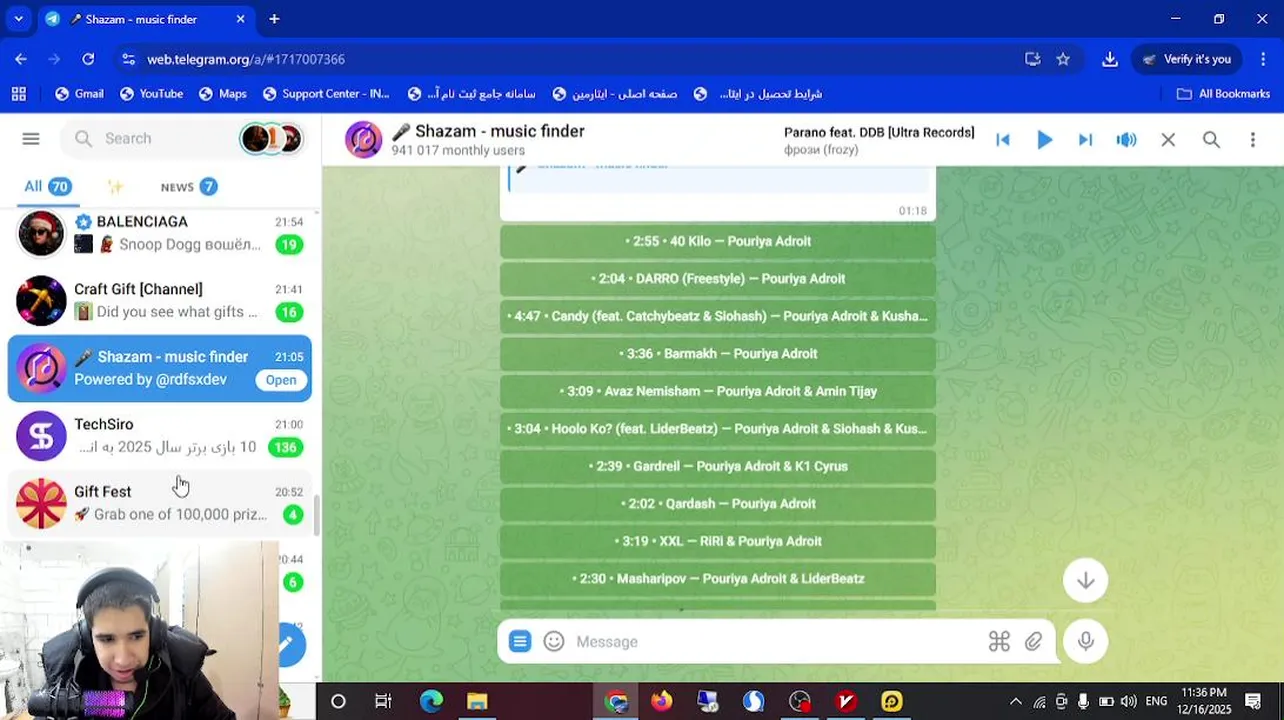This screenshot has height=720, width=1284.
Task: Open the stories avatars beside search
Action: click(x=271, y=139)
